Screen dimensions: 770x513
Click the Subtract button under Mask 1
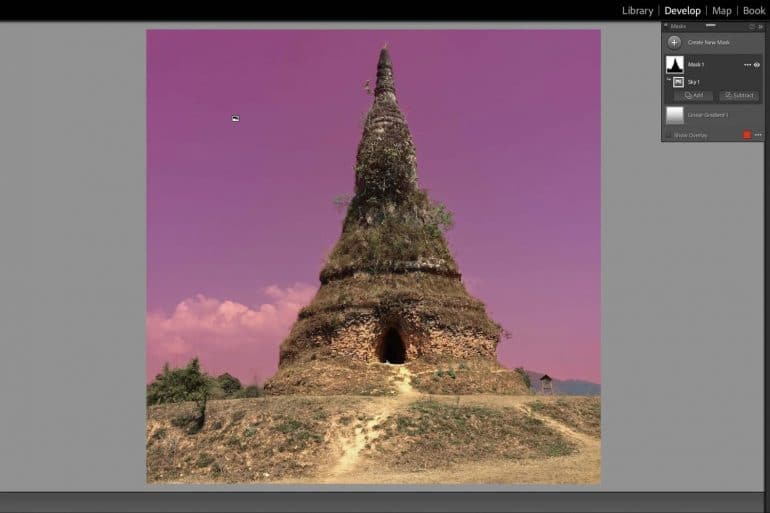coord(739,96)
